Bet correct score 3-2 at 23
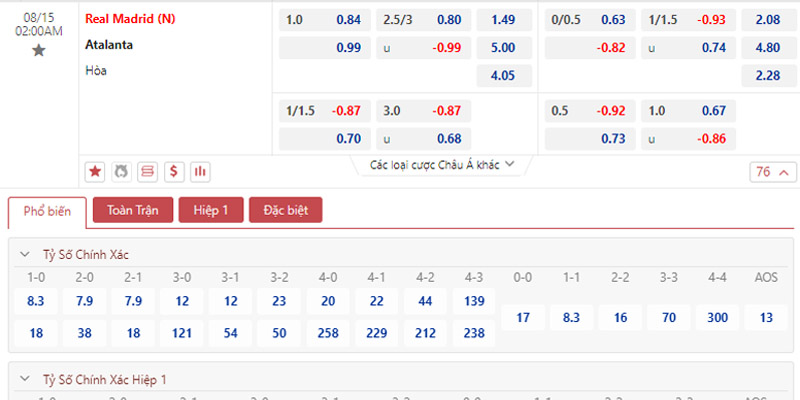Screen dimensions: 800x400 click(279, 302)
